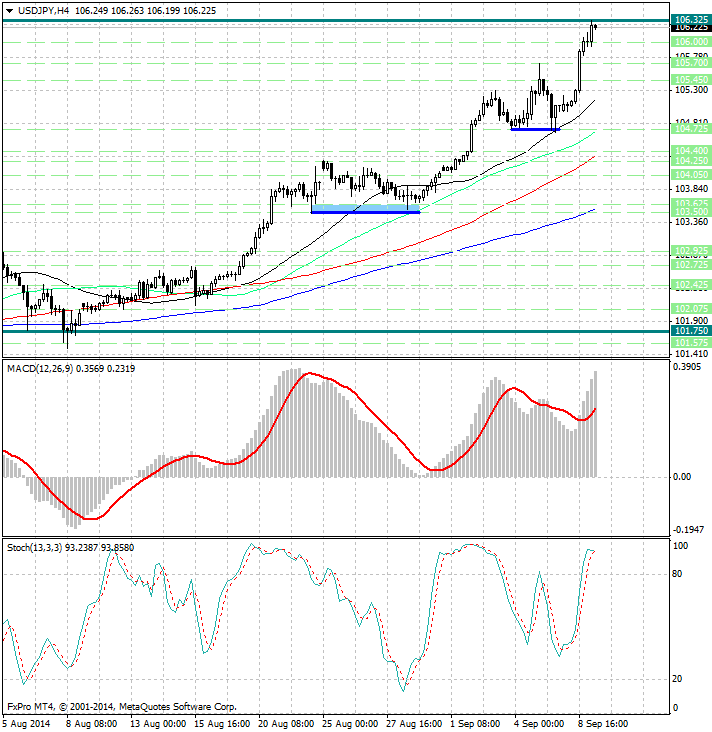Click the MACD -0.1947 scale value
The image size is (712, 732).
pyautogui.click(x=688, y=529)
